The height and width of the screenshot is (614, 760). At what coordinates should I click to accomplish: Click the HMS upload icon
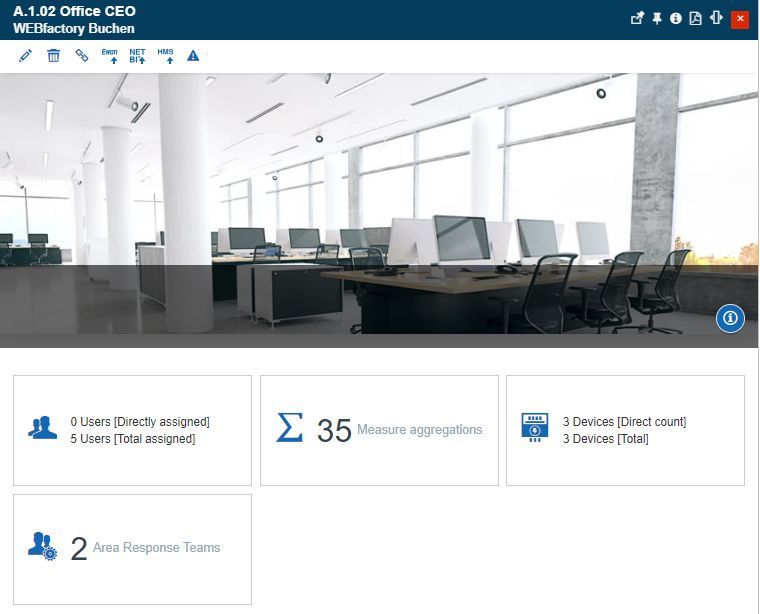pyautogui.click(x=166, y=56)
